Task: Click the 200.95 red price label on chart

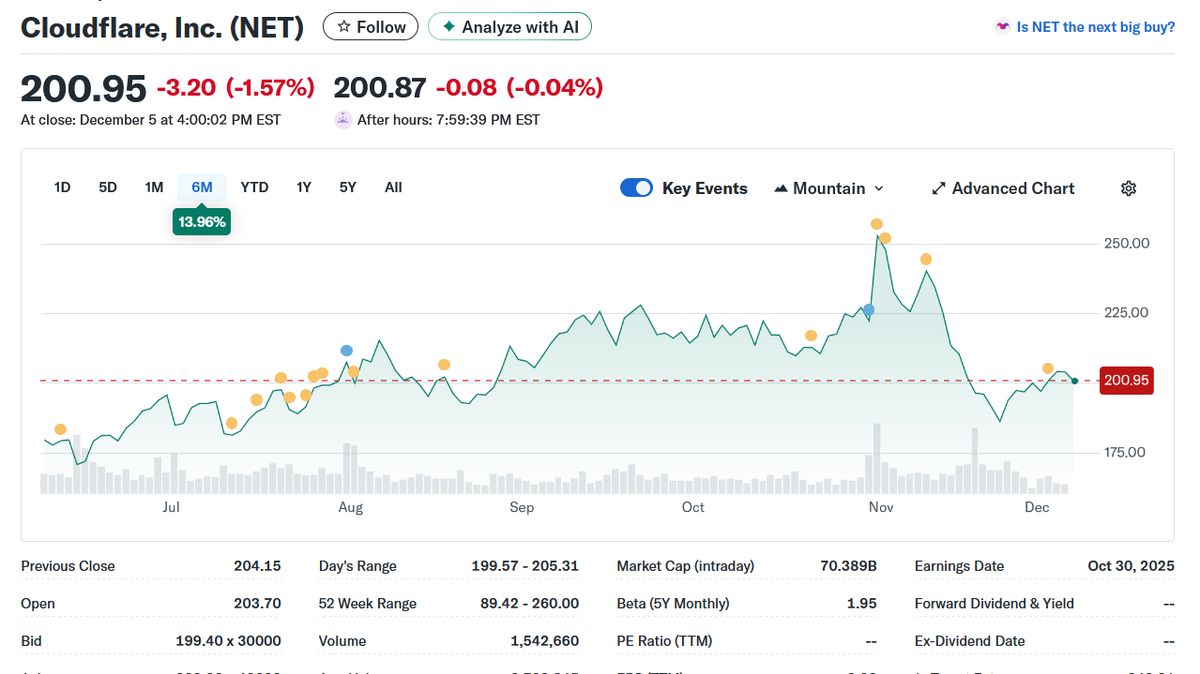Action: coord(1126,381)
